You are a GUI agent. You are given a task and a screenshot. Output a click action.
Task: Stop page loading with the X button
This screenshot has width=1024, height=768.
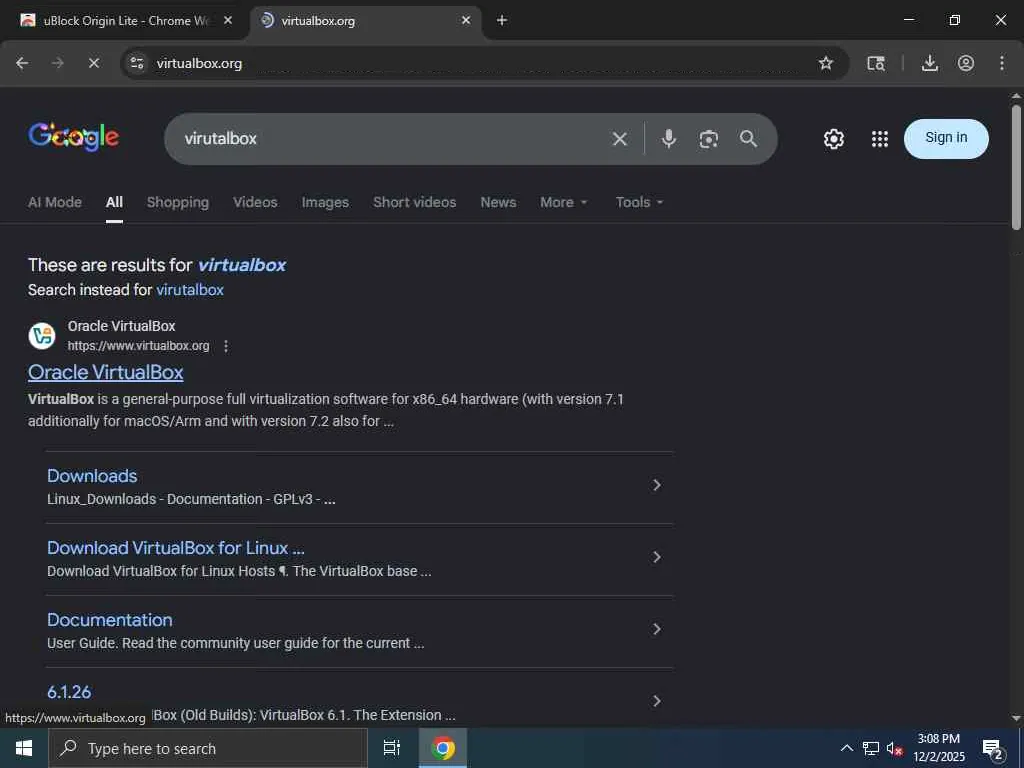(x=93, y=63)
